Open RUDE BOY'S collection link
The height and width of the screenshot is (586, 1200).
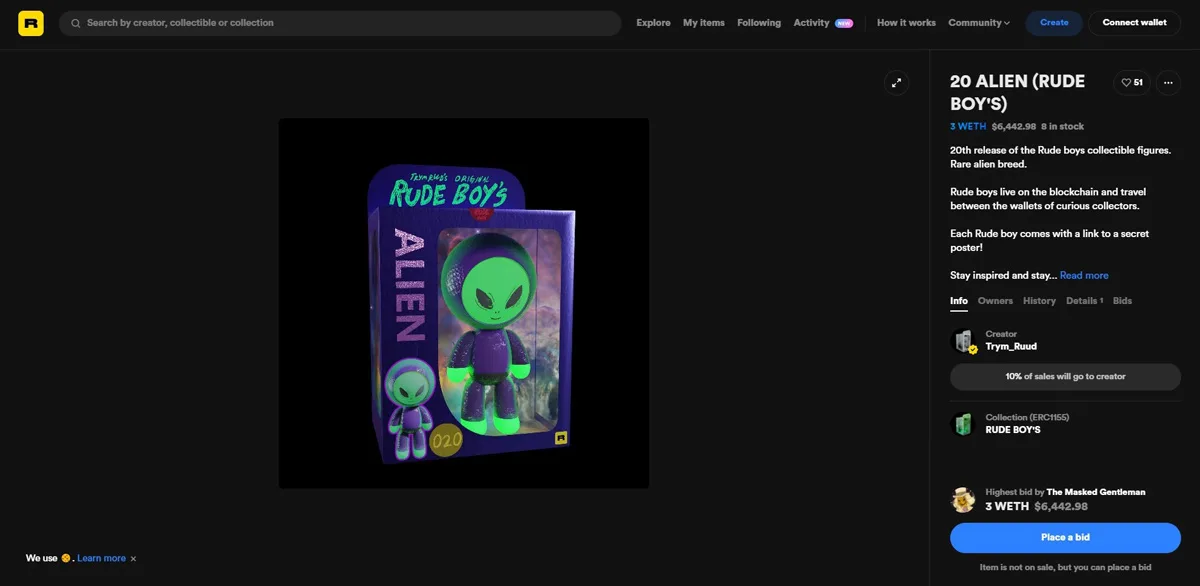click(1013, 430)
